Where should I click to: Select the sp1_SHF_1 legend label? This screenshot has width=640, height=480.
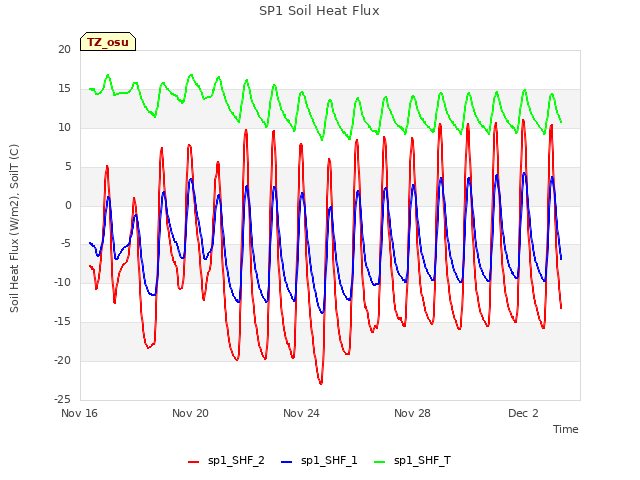coord(329,460)
